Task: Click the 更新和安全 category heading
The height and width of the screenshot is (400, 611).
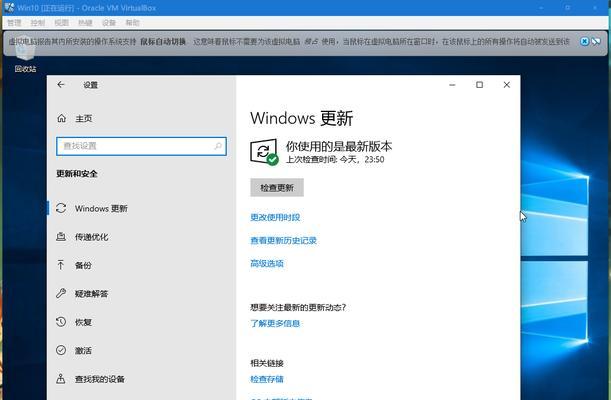Action: 77,174
